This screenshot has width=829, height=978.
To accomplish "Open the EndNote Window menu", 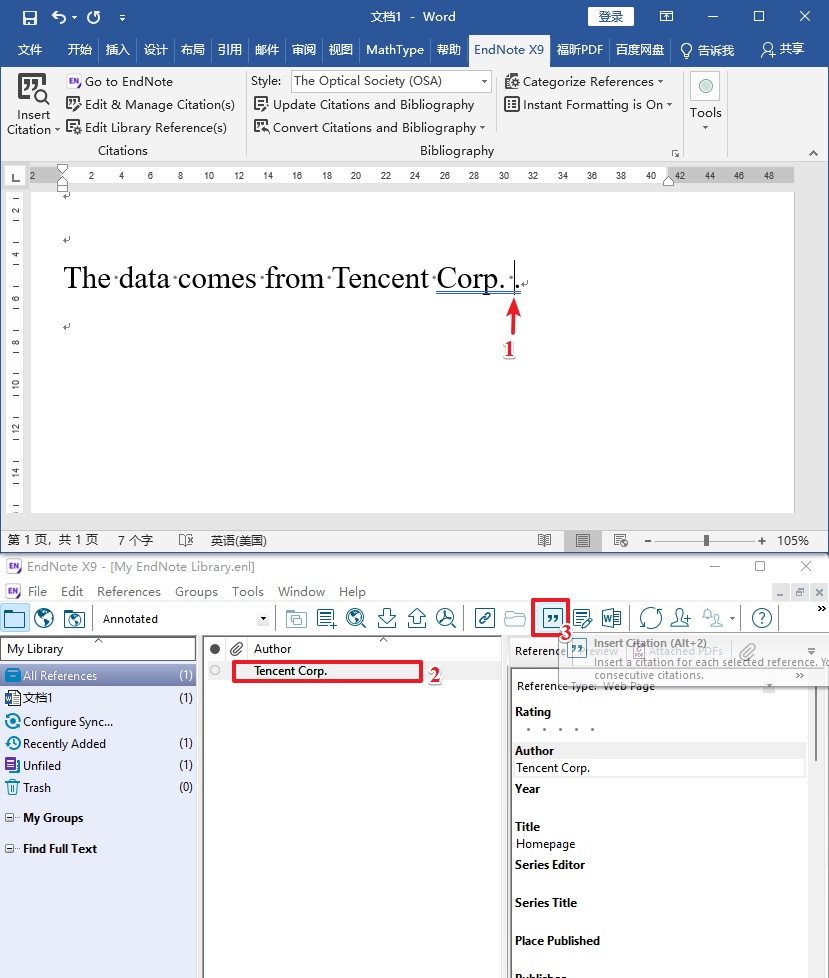I will (x=301, y=591).
